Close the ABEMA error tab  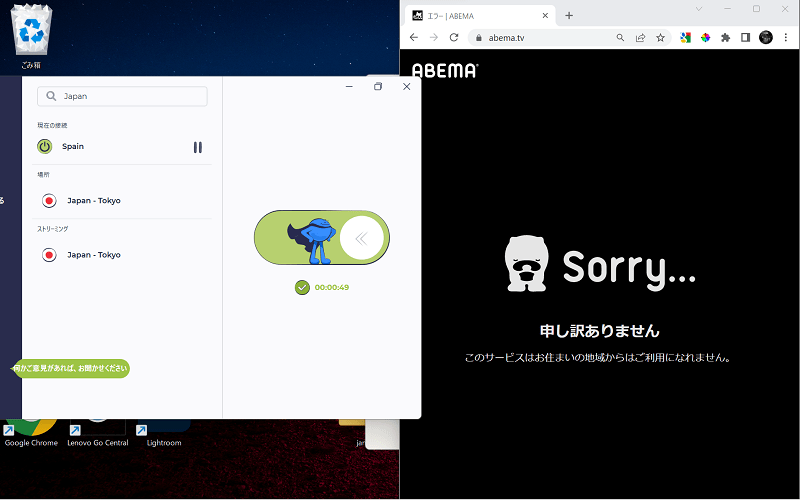pos(545,16)
